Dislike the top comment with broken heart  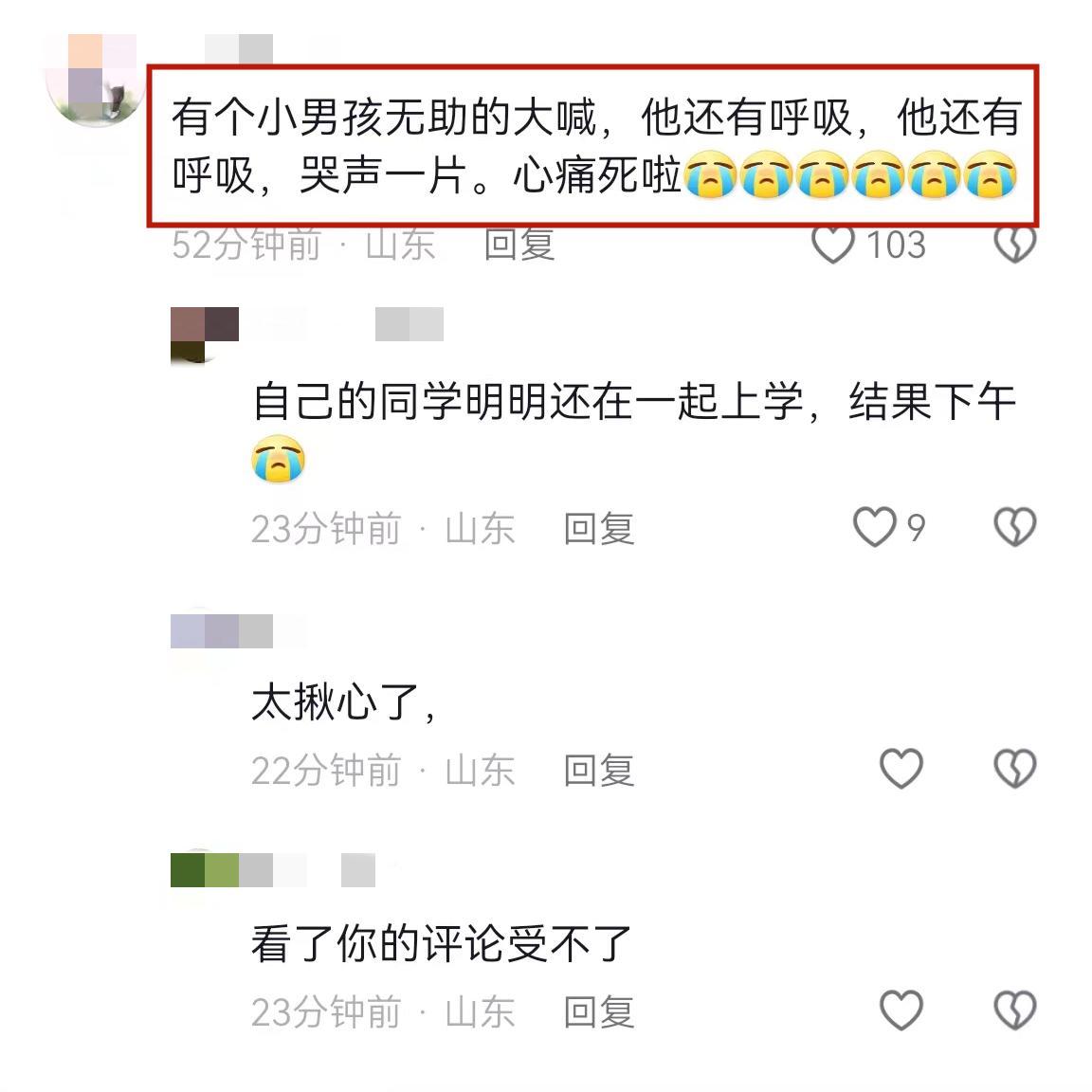tap(1014, 245)
